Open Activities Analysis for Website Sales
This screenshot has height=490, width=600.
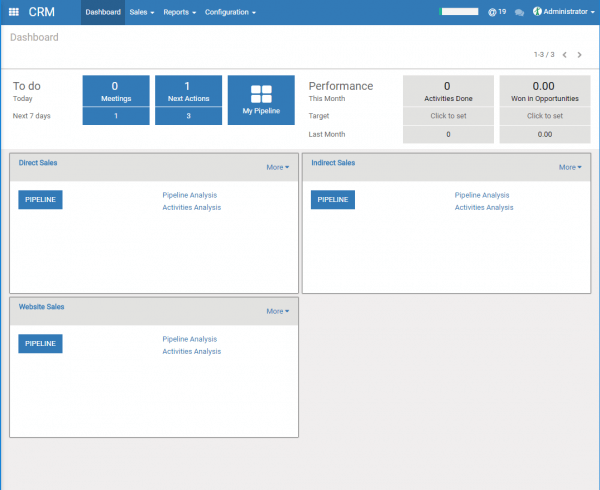click(x=192, y=351)
